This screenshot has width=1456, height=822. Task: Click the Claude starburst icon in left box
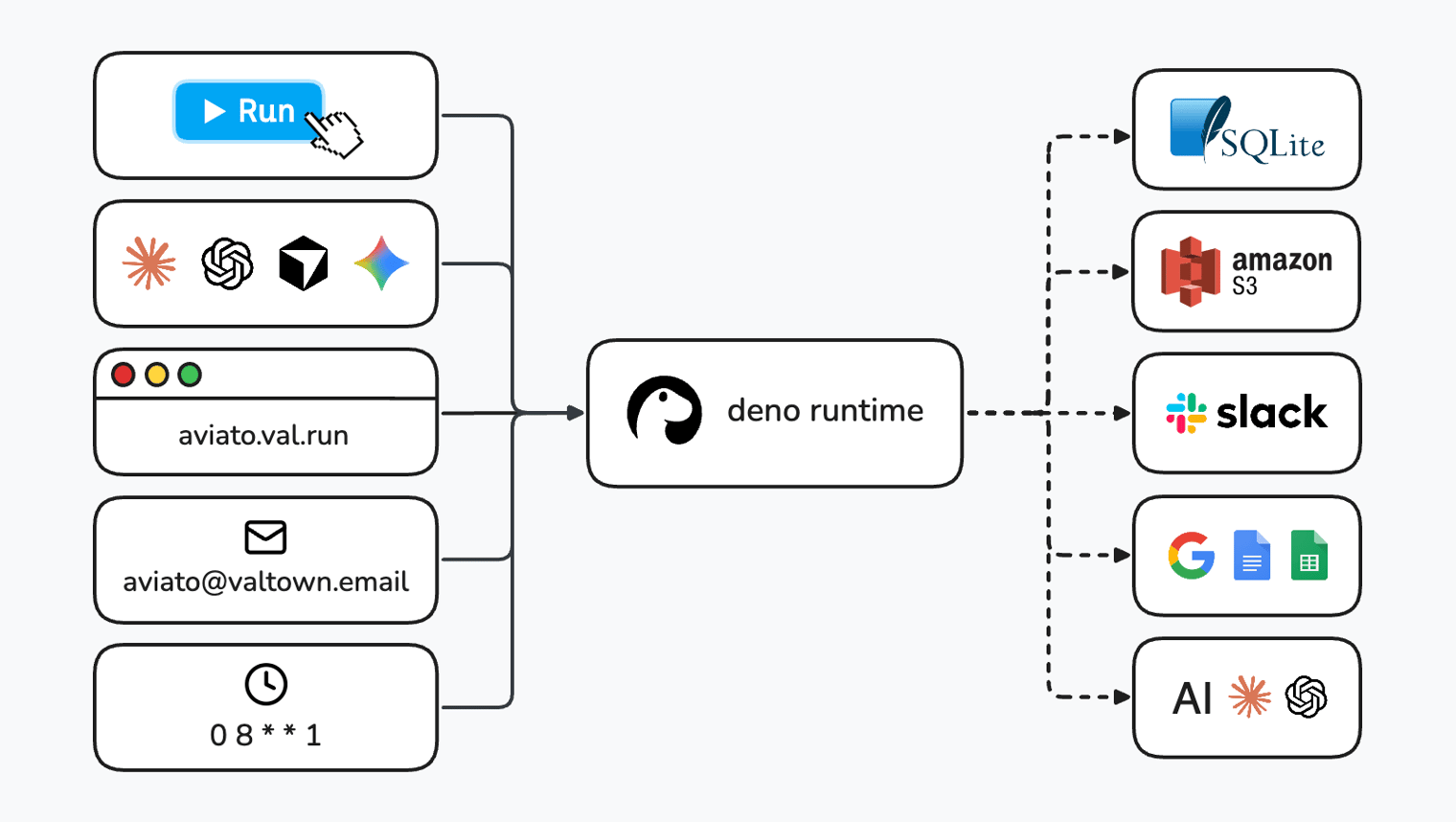pyautogui.click(x=149, y=263)
